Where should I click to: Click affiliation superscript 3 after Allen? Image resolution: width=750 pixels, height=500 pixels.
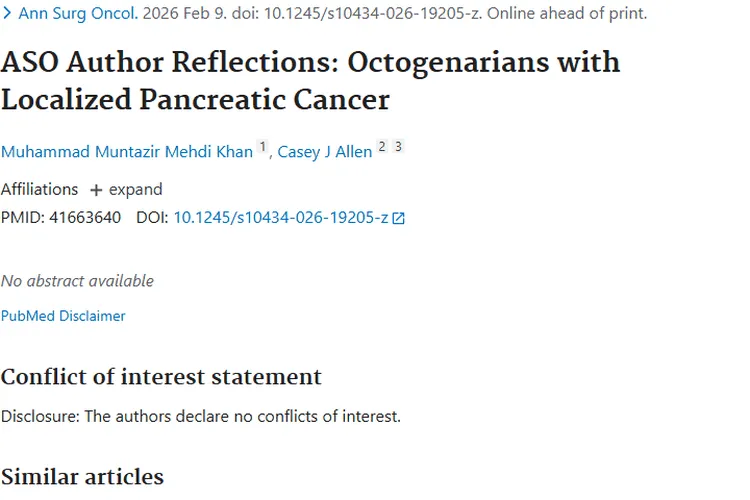pyautogui.click(x=398, y=147)
